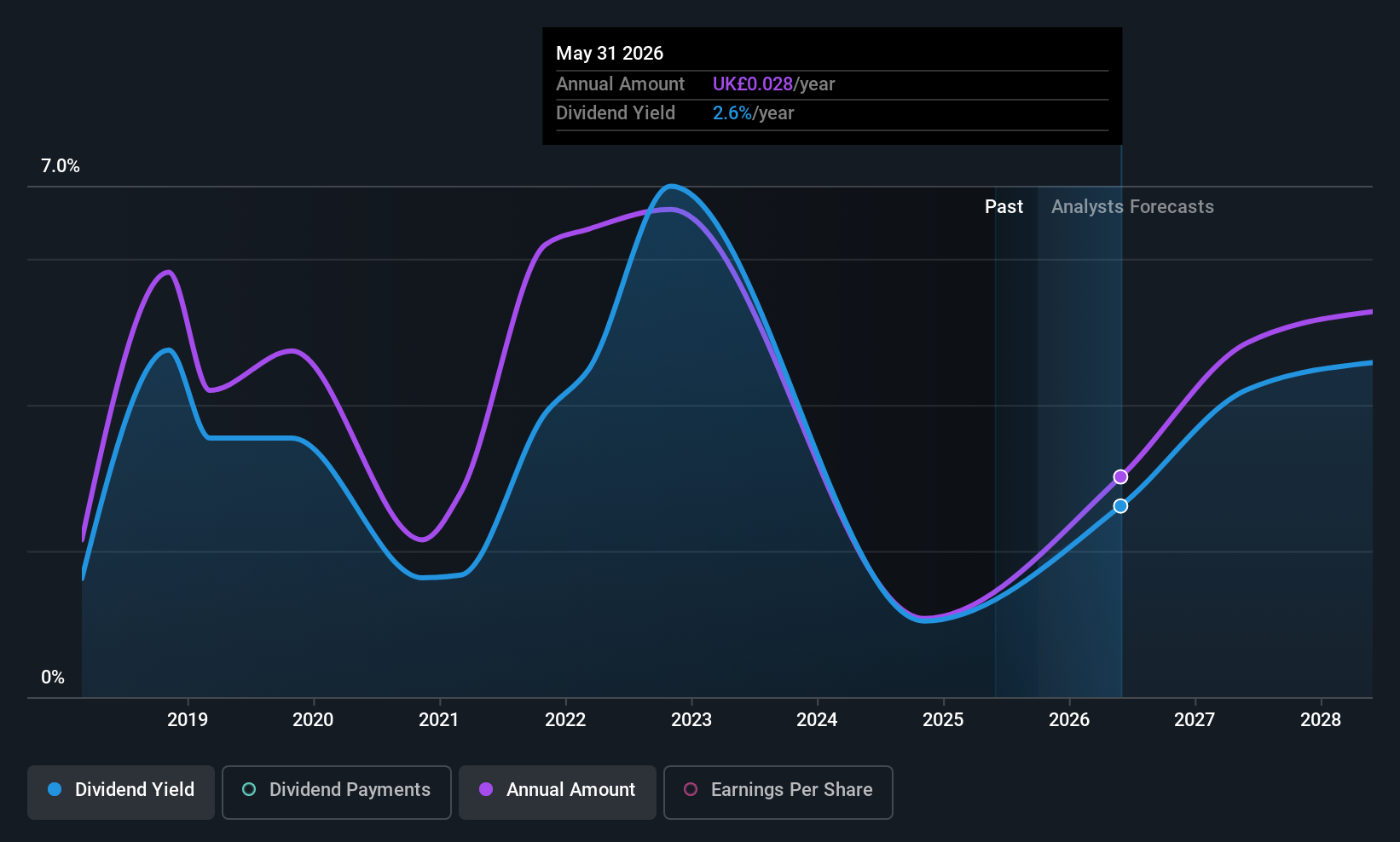This screenshot has width=1400, height=842.
Task: Click the 7.0% y-axis label
Action: 61,166
